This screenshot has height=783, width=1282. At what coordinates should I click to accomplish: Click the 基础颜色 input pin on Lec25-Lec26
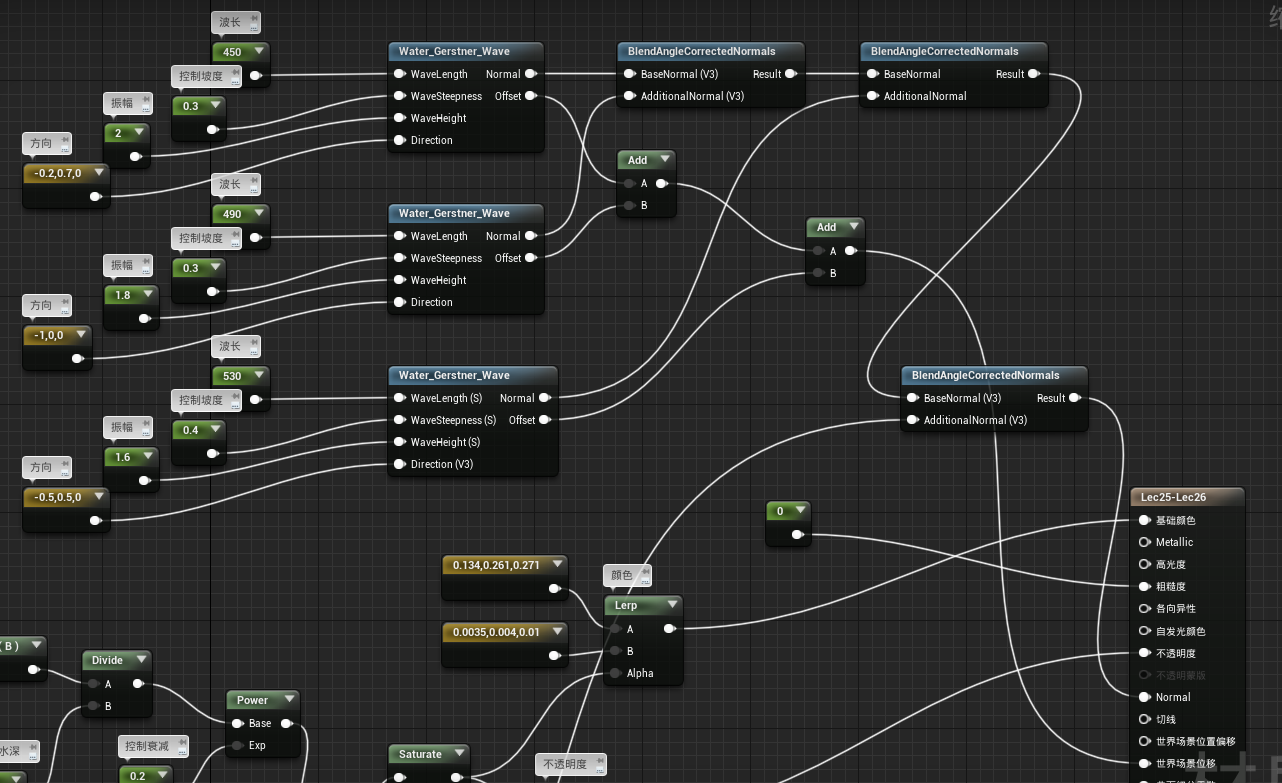pos(1145,520)
